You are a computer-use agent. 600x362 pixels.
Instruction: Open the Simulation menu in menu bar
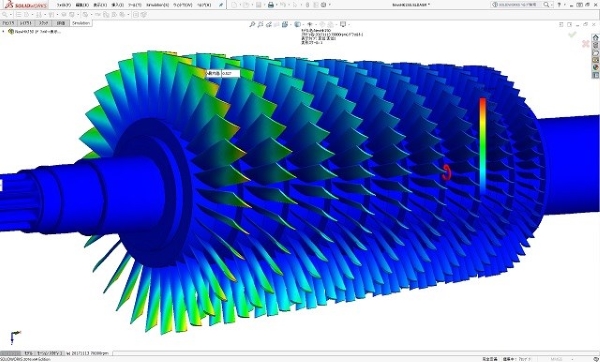(x=157, y=5)
